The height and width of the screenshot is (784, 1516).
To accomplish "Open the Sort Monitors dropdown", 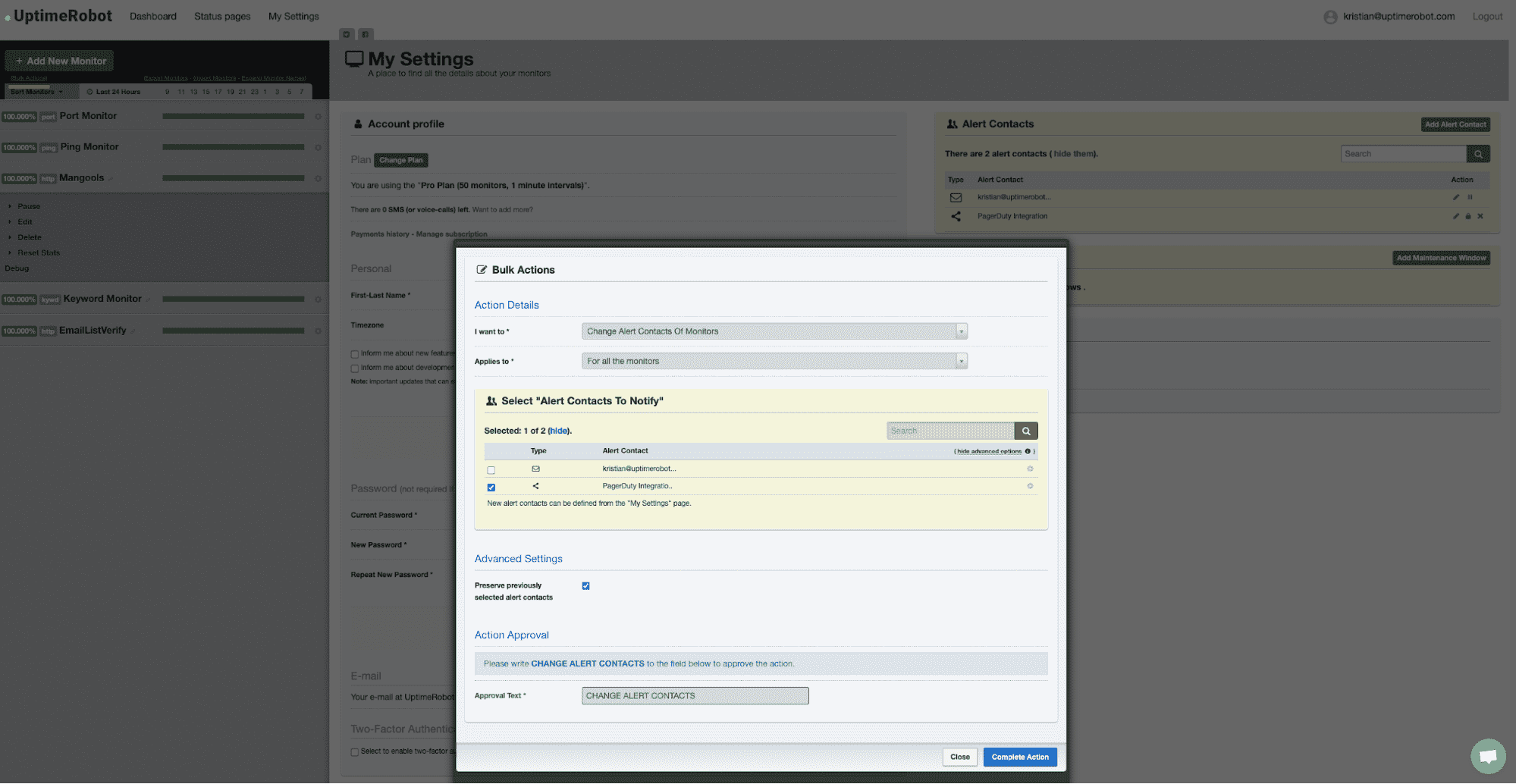I will pyautogui.click(x=40, y=91).
